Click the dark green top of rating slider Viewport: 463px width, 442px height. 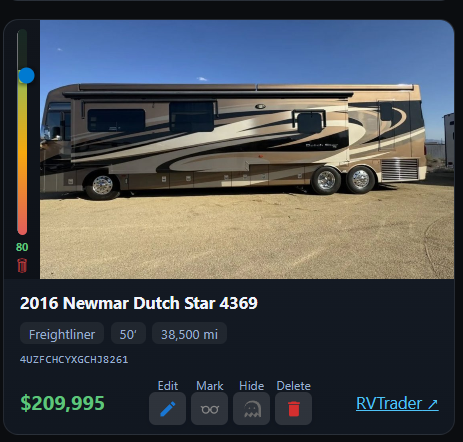[22, 37]
